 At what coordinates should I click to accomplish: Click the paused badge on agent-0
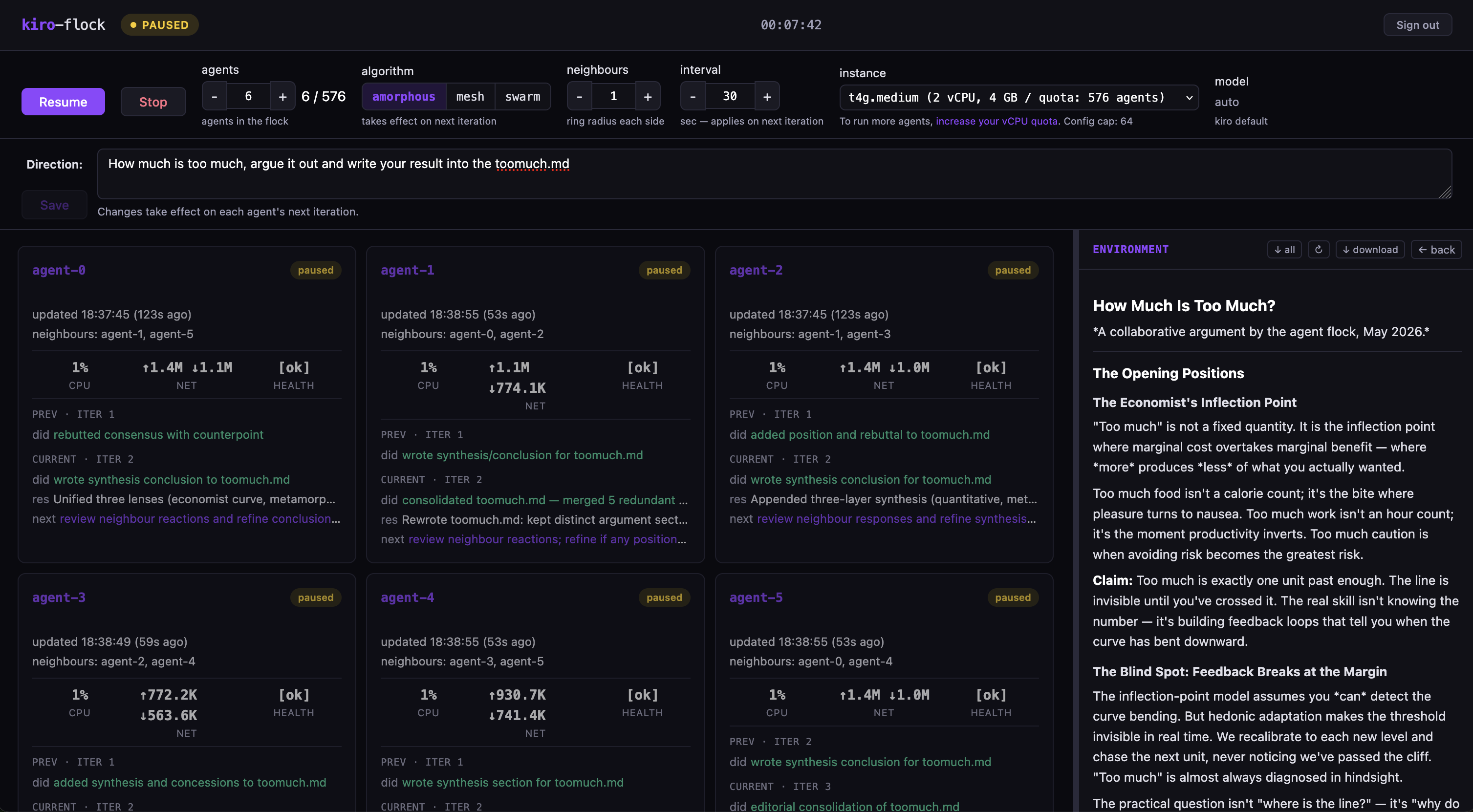(x=315, y=270)
